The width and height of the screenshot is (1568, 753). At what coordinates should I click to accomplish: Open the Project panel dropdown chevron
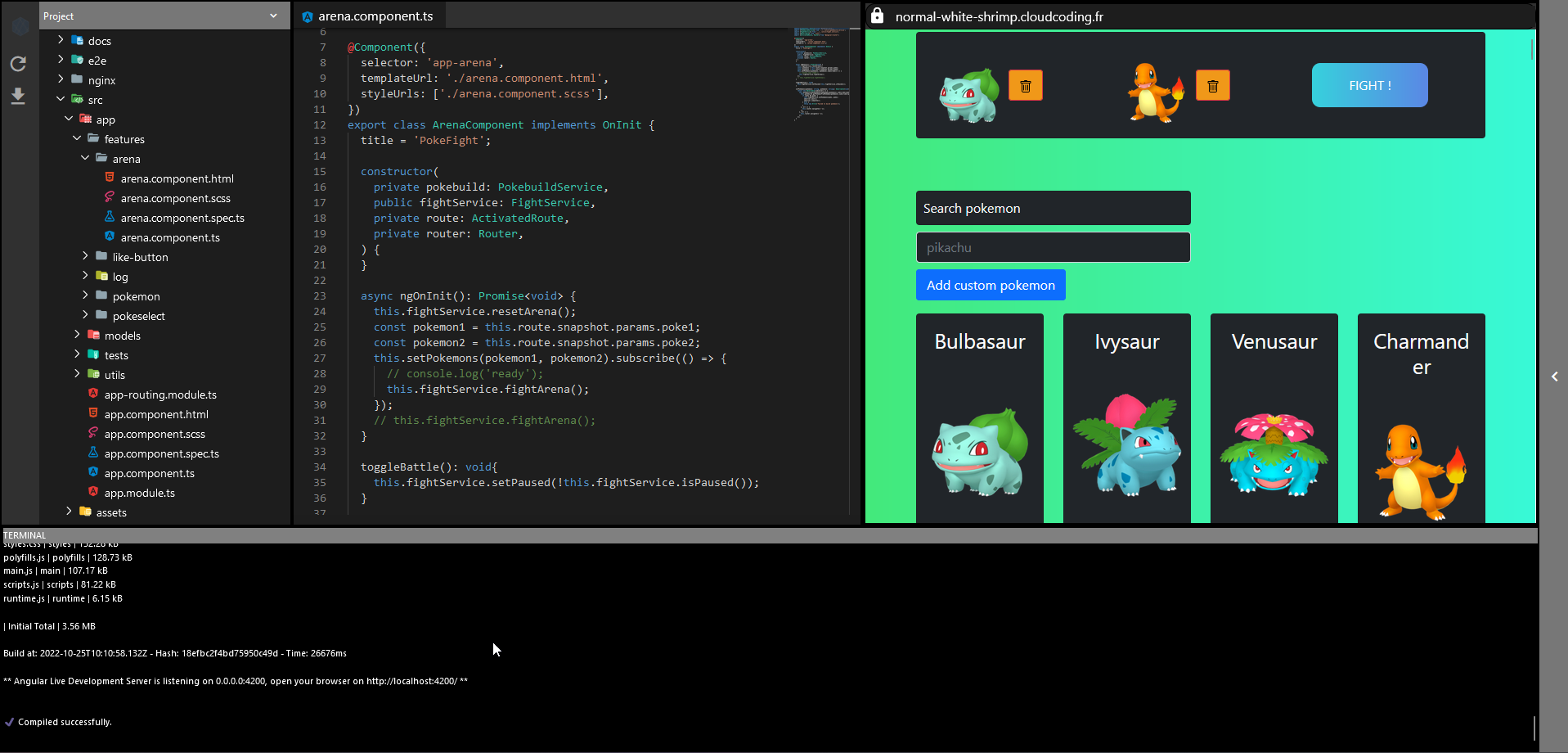pyautogui.click(x=273, y=16)
